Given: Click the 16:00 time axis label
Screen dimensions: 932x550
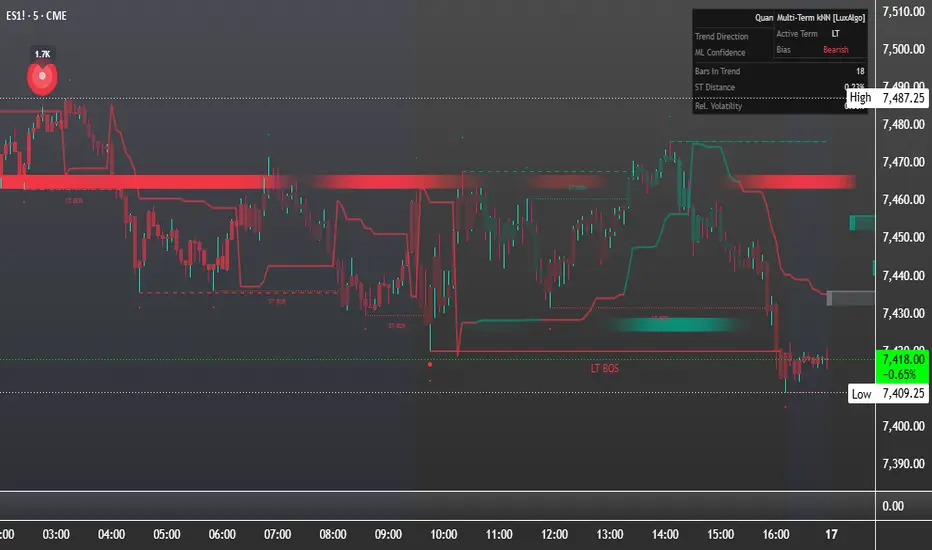Looking at the screenshot, I should tap(776, 535).
